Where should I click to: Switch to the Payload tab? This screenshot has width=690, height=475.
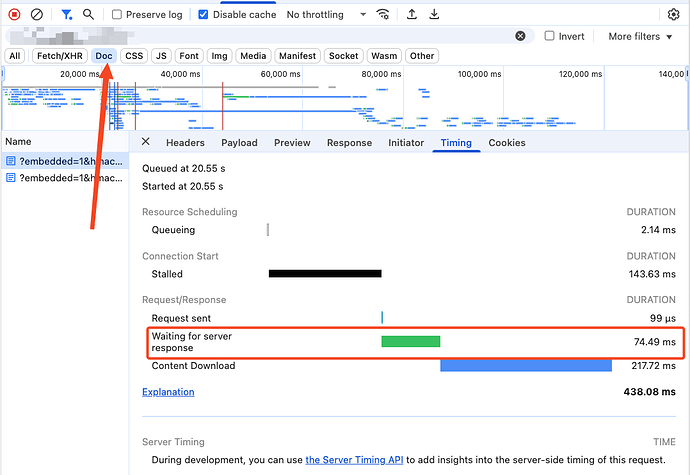pos(239,143)
